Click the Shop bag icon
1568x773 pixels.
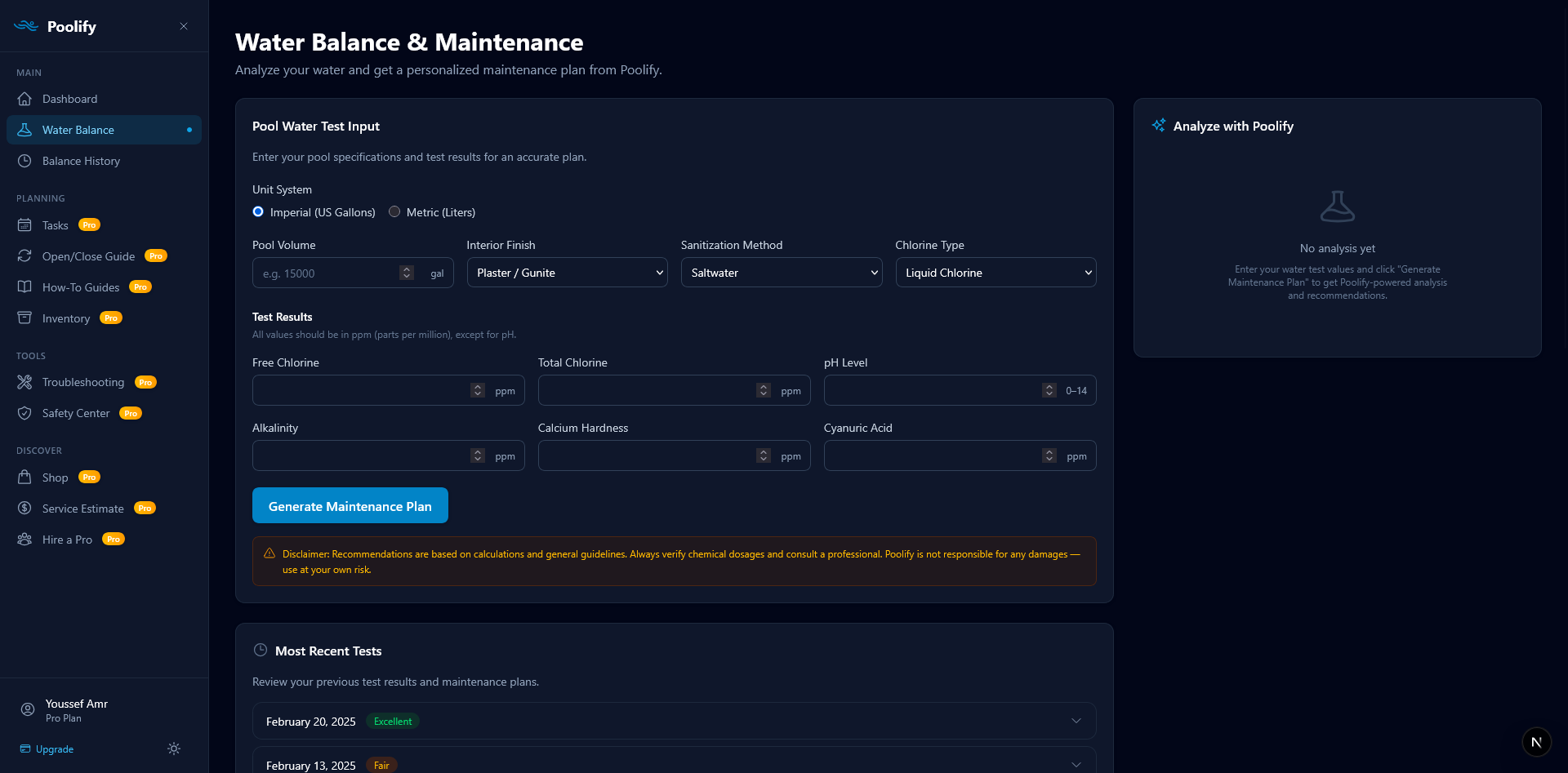(x=24, y=477)
